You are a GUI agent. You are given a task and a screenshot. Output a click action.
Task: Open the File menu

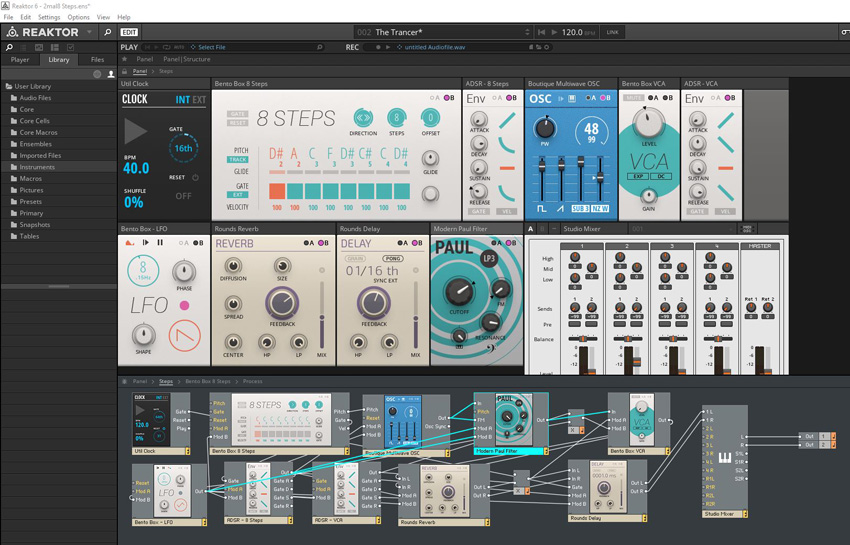tap(8, 17)
